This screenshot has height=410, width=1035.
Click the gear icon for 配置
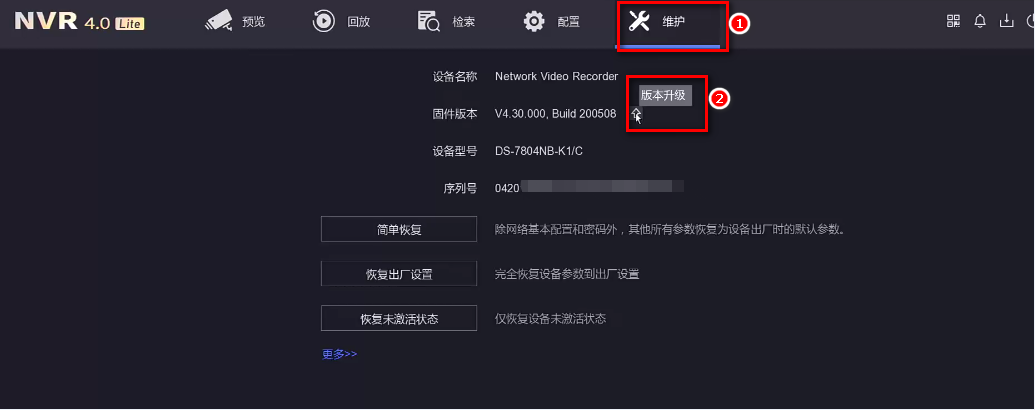coord(534,21)
